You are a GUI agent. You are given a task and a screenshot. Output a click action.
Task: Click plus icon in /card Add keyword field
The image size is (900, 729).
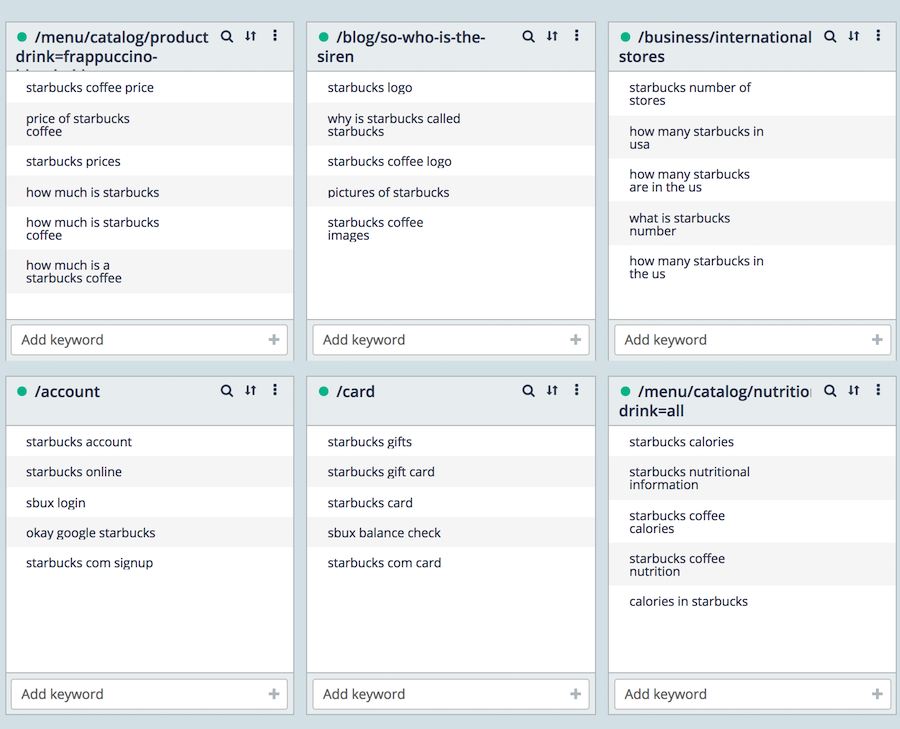pyautogui.click(x=575, y=694)
